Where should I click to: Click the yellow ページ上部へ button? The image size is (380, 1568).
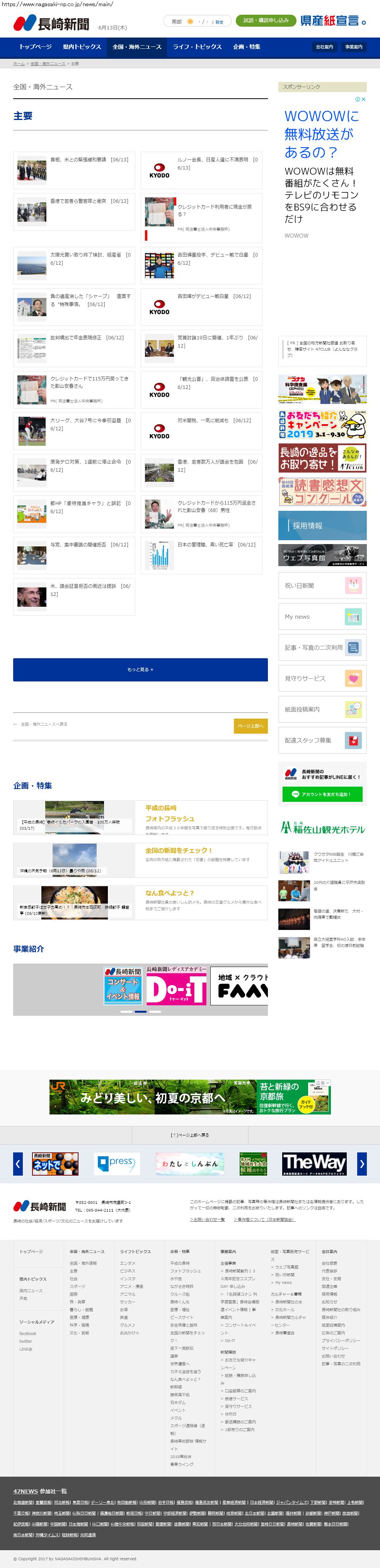[250, 726]
